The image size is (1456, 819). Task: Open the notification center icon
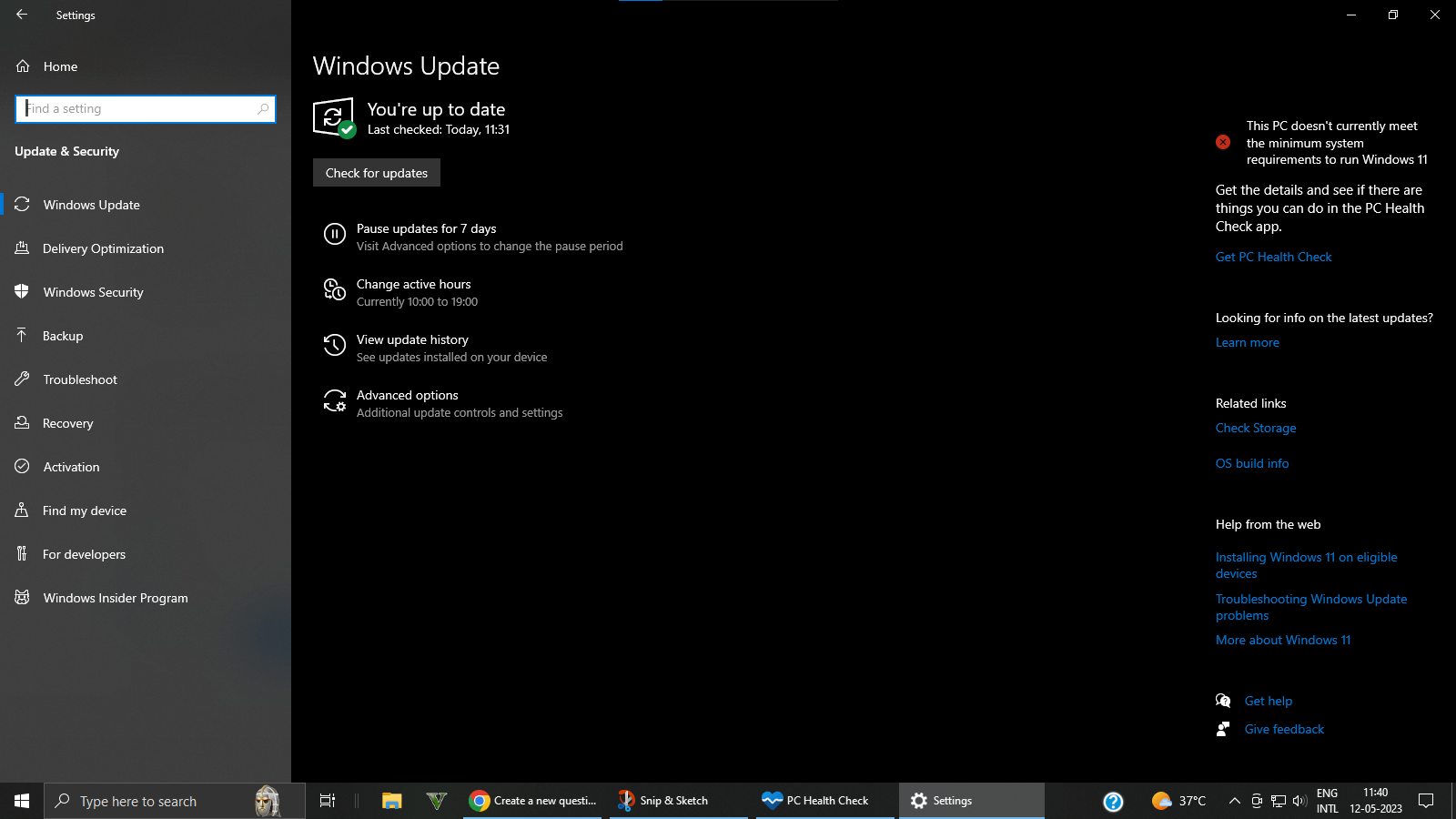click(x=1426, y=801)
